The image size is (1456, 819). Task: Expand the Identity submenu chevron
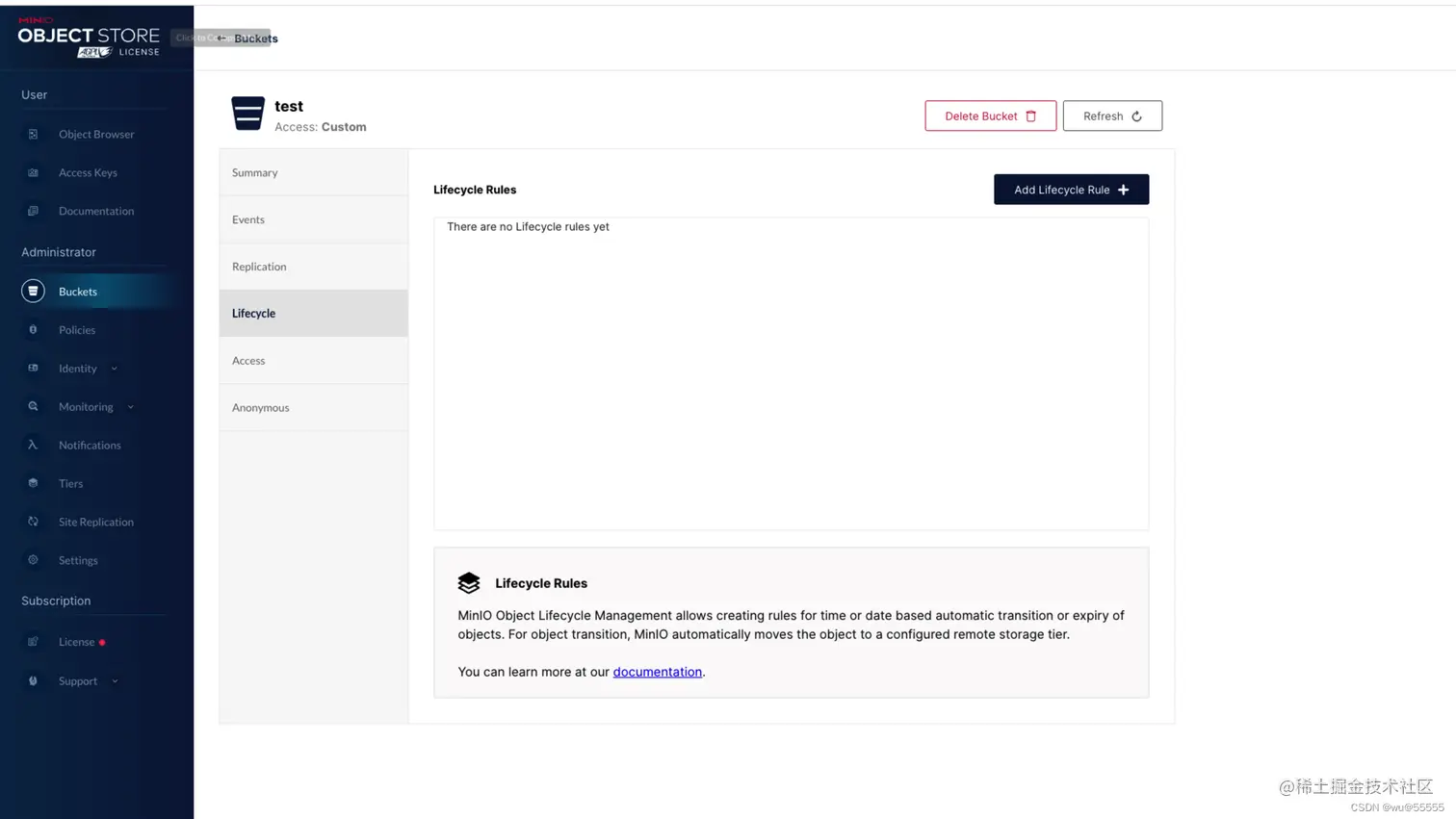tap(114, 369)
